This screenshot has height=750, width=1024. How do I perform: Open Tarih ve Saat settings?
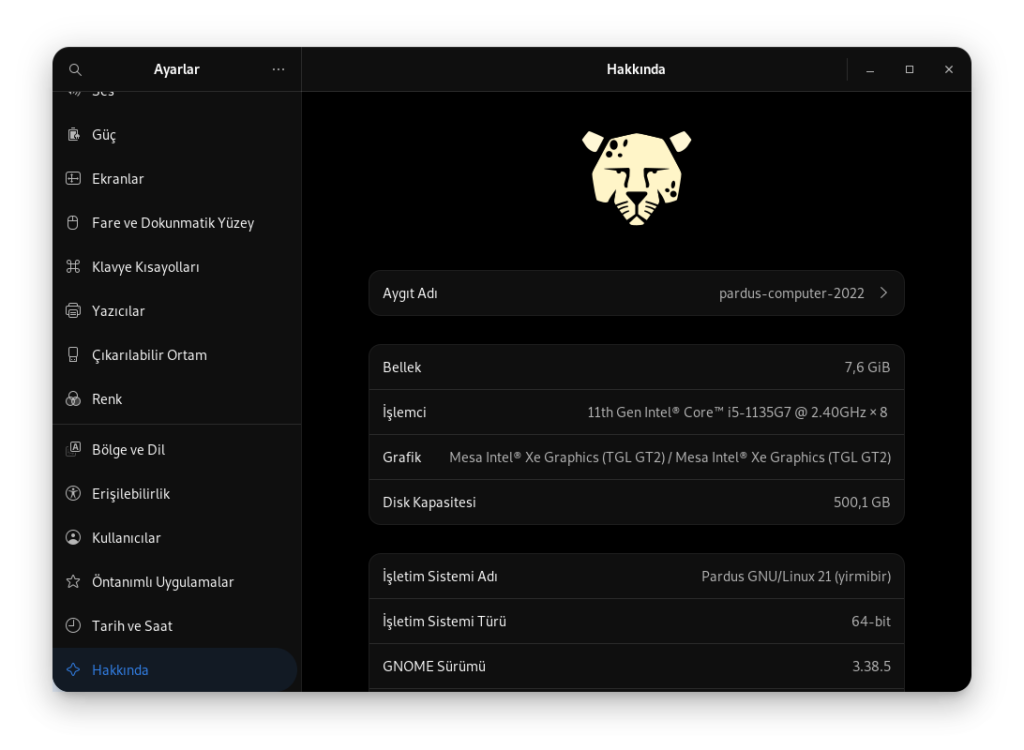[x=177, y=626]
